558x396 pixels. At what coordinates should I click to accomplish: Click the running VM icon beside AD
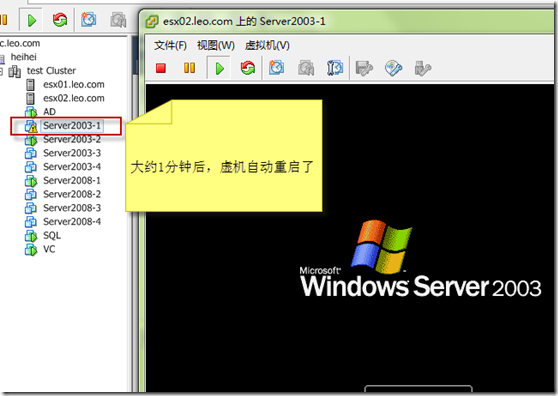pos(31,112)
